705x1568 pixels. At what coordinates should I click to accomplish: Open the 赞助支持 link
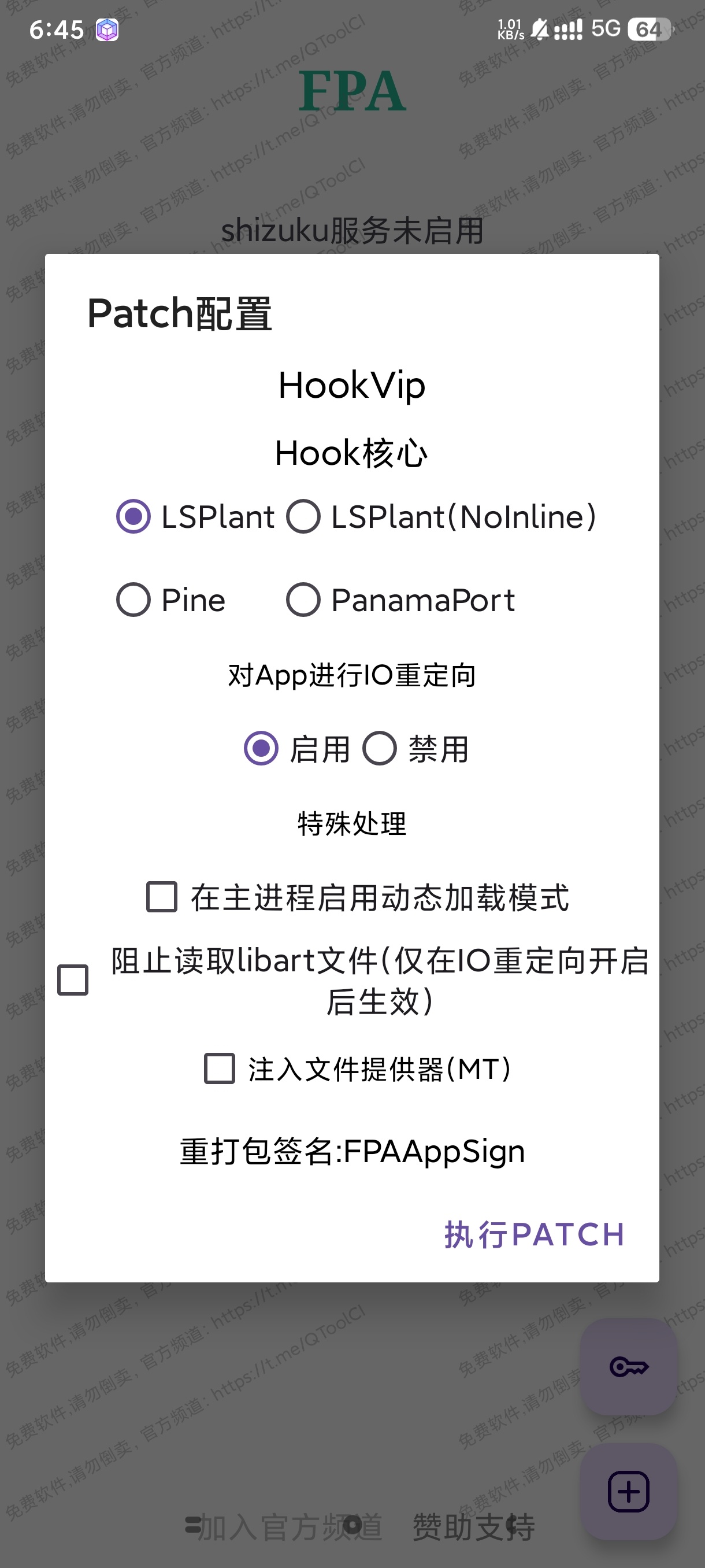click(x=473, y=1526)
